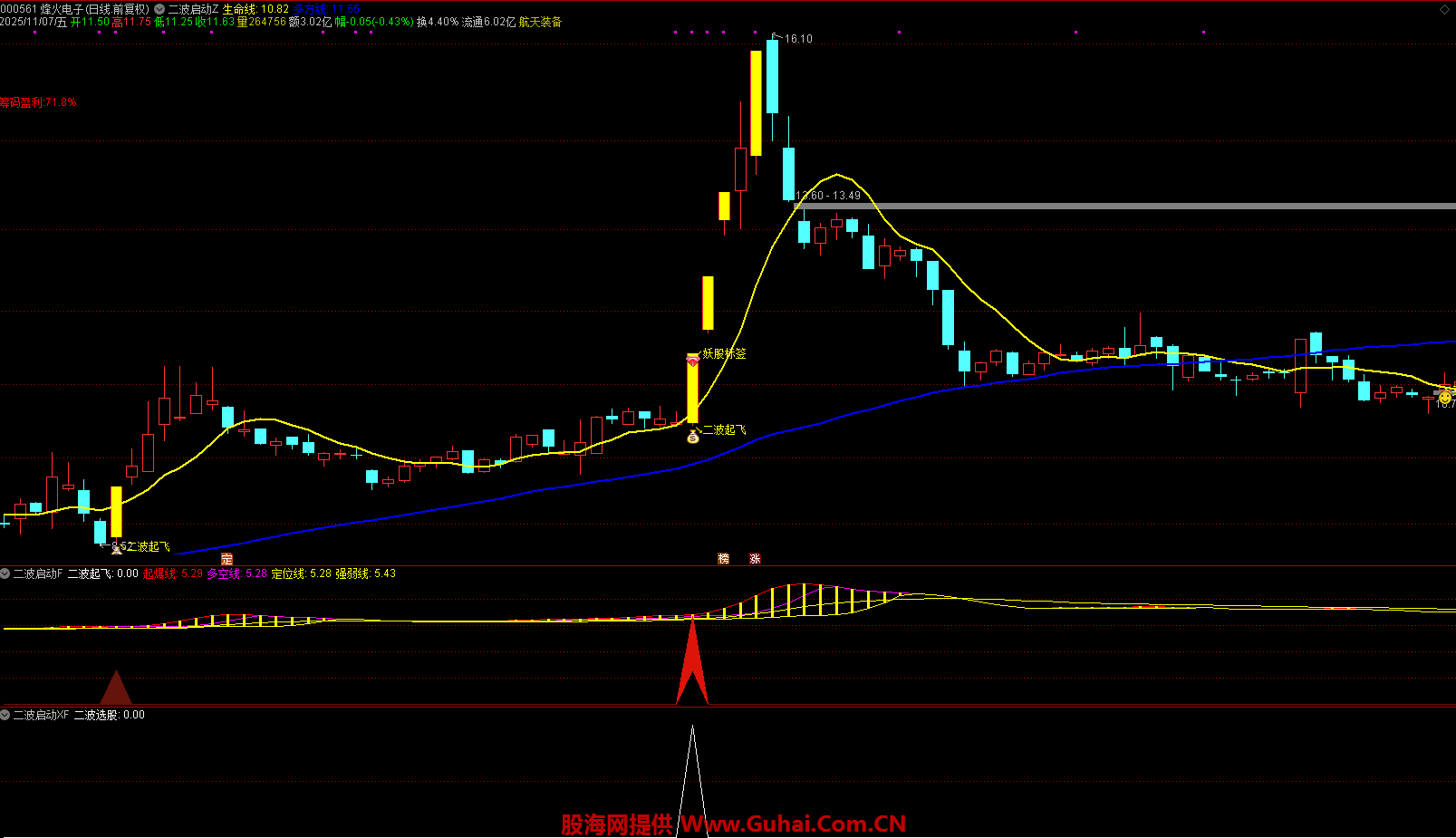
Task: Open the www.Guhai.Com.CN watermark link
Action: [793, 824]
